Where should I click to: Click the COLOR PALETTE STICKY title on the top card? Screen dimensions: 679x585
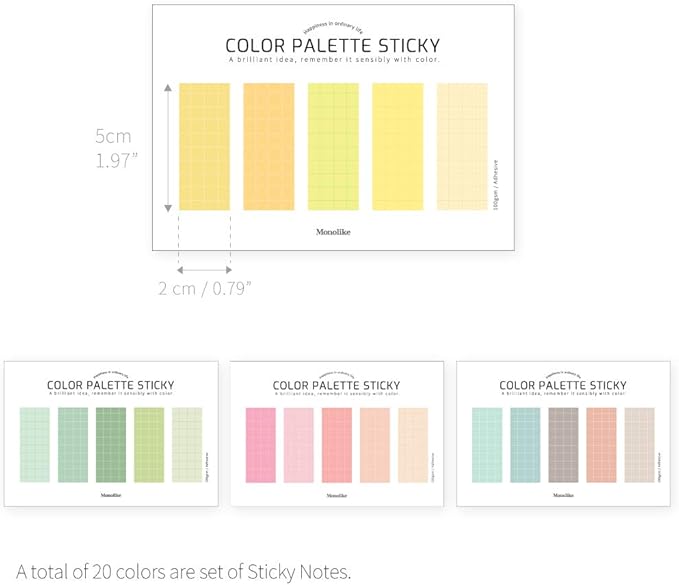[x=333, y=45]
